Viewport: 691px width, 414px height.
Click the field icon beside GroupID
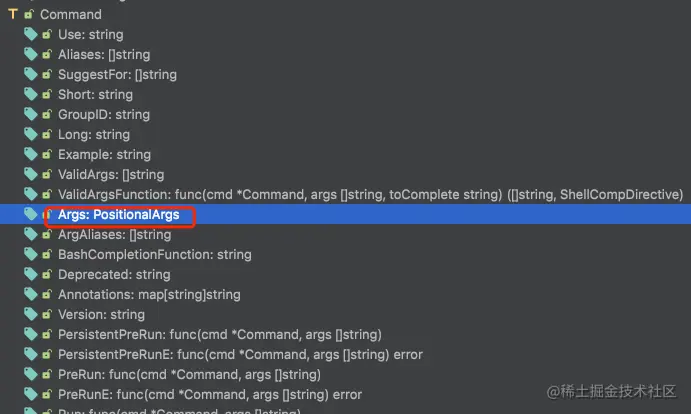31,114
